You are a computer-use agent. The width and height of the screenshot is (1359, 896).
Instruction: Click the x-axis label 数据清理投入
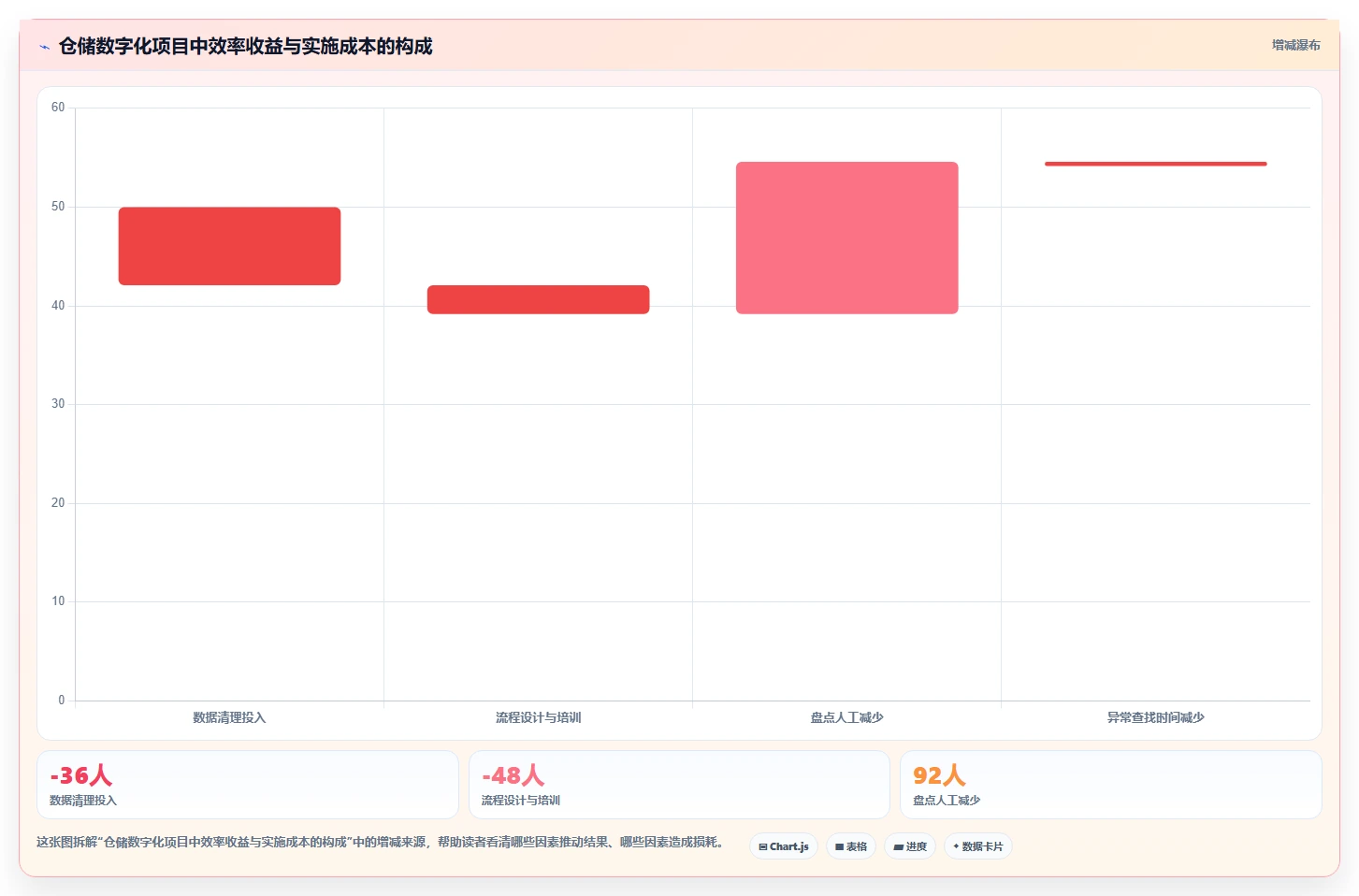point(229,717)
